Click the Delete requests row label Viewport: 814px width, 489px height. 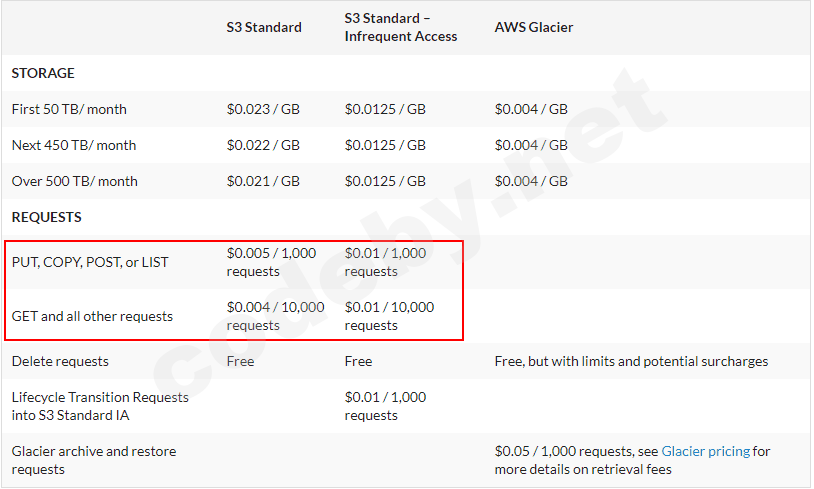tap(60, 361)
